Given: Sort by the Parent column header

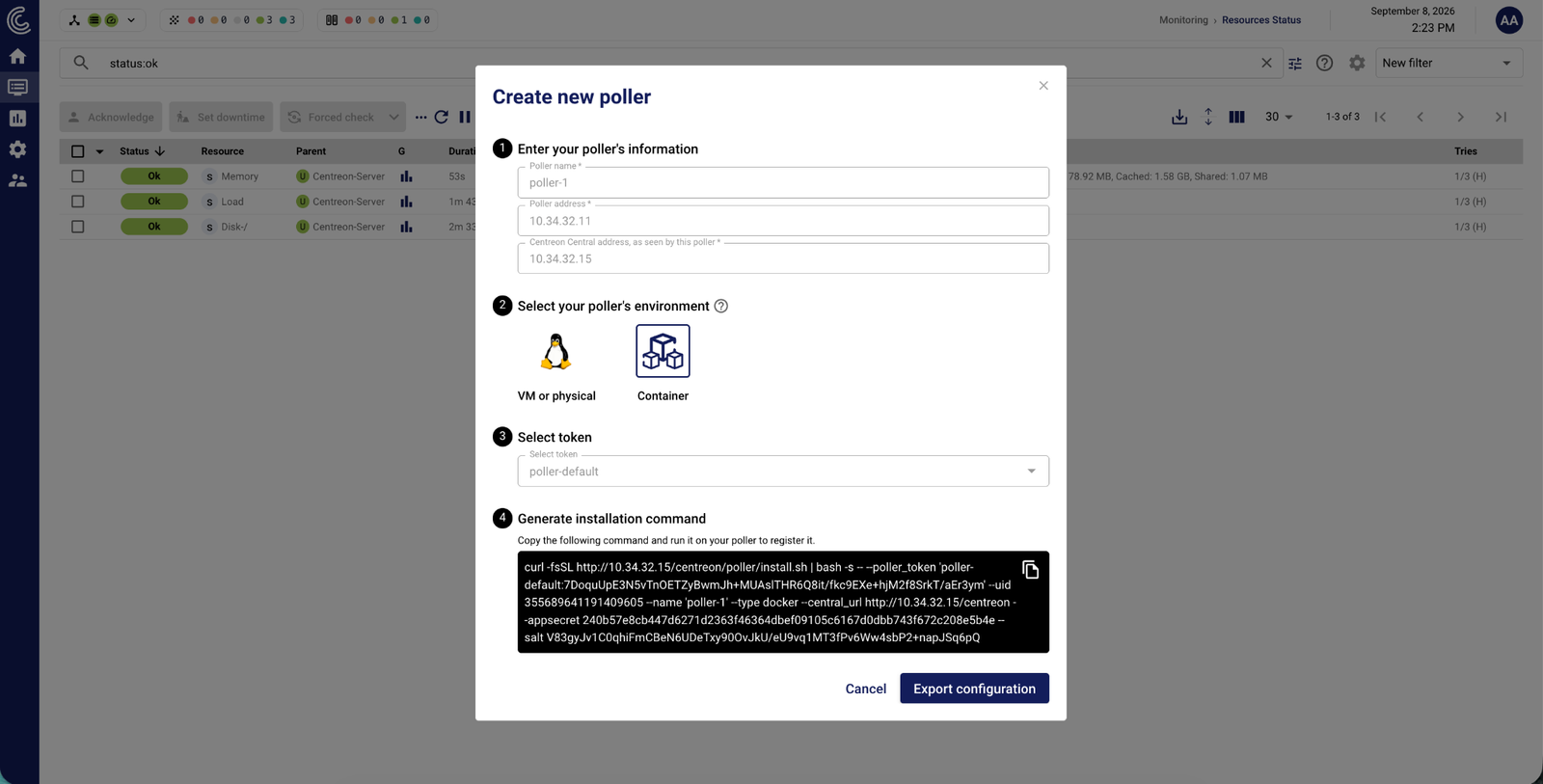Looking at the screenshot, I should (311, 151).
